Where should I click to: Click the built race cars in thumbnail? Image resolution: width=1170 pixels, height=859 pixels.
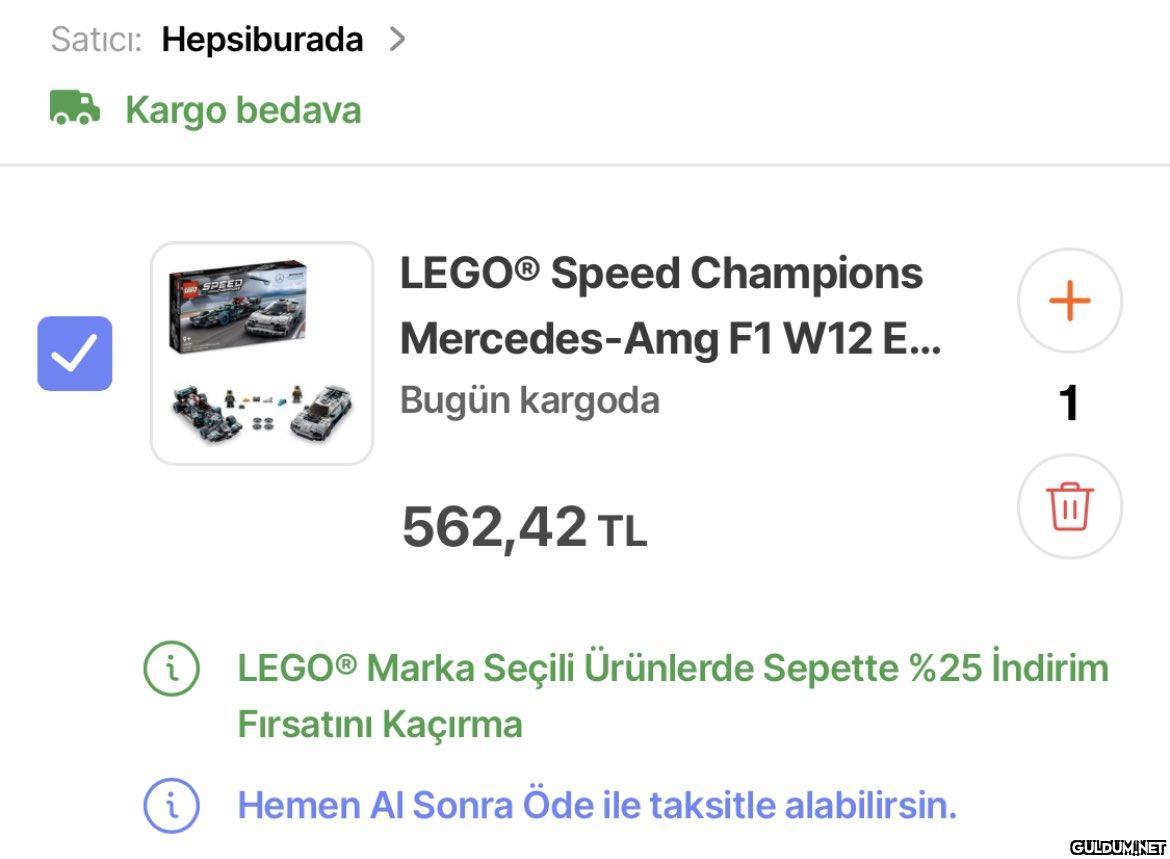pyautogui.click(x=262, y=412)
